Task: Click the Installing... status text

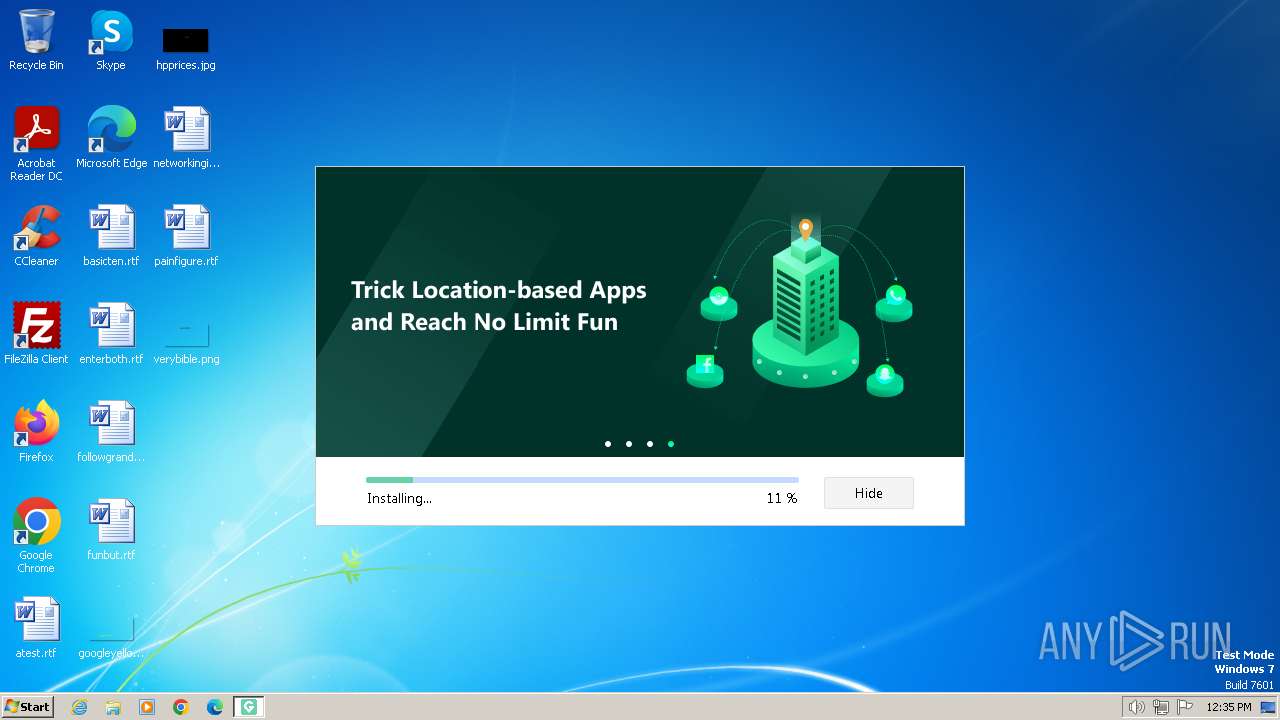Action: [x=399, y=498]
